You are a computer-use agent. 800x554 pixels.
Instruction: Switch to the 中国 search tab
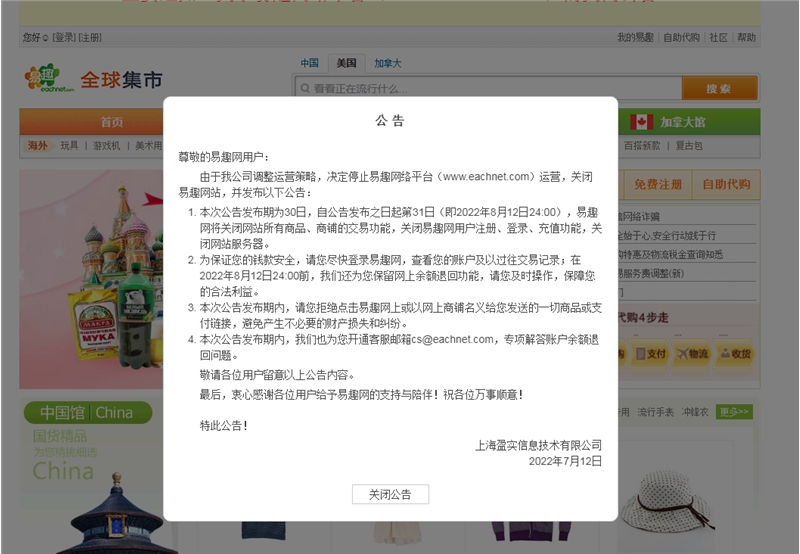pyautogui.click(x=310, y=63)
